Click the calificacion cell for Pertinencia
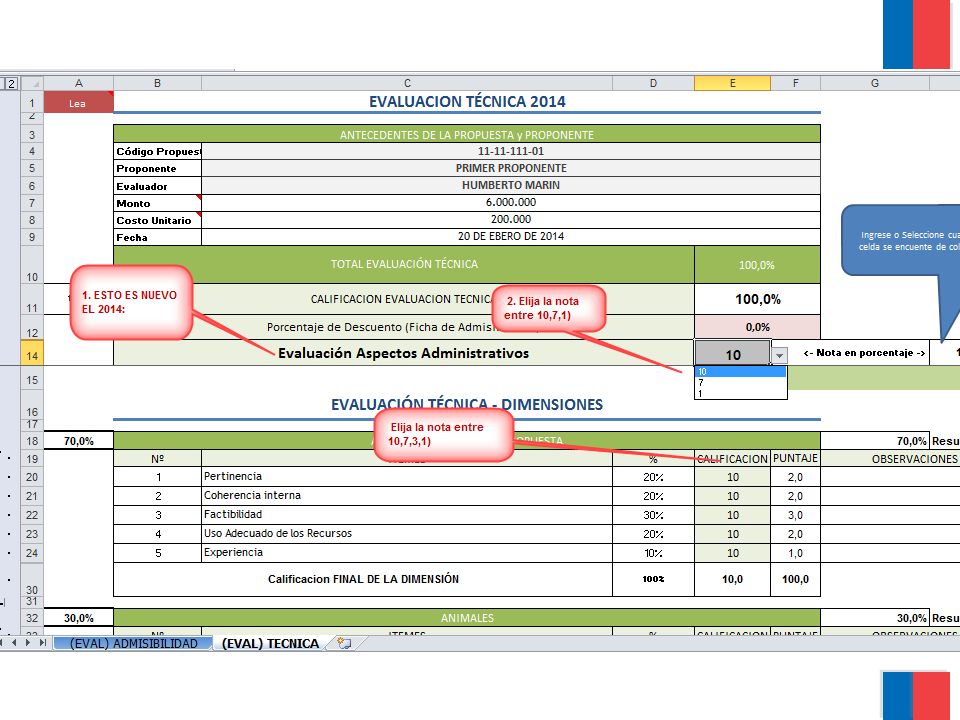The width and height of the screenshot is (960, 720). [732, 477]
